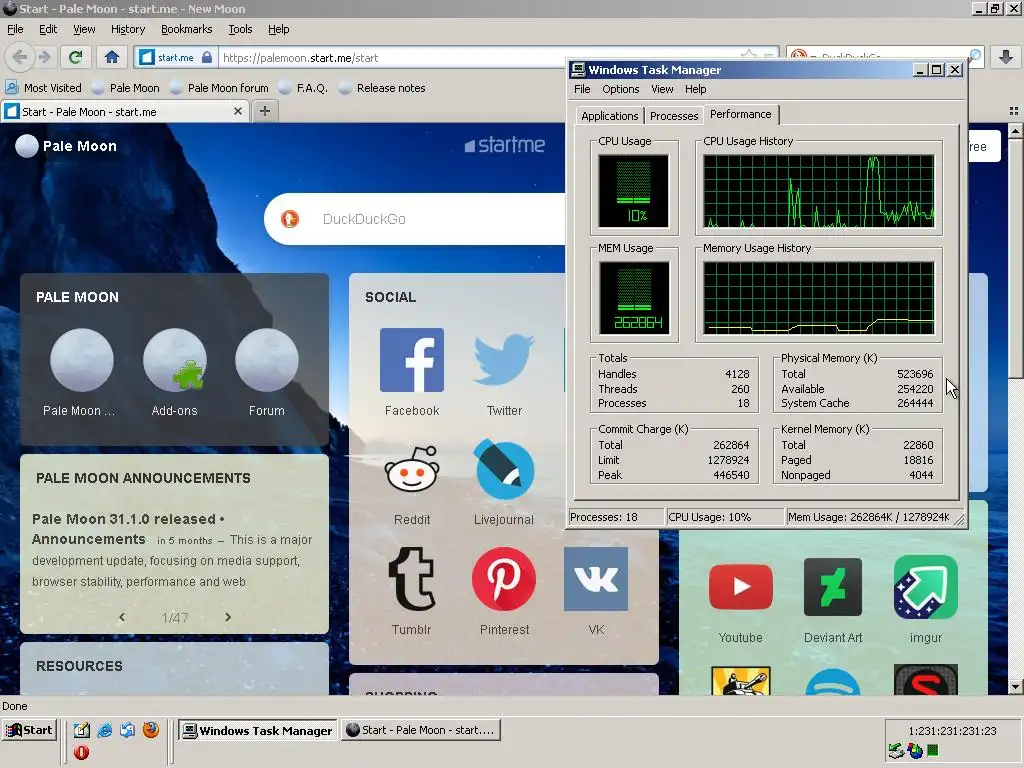The image size is (1024, 768).
Task: Open Task Manager View menu
Action: click(x=662, y=89)
